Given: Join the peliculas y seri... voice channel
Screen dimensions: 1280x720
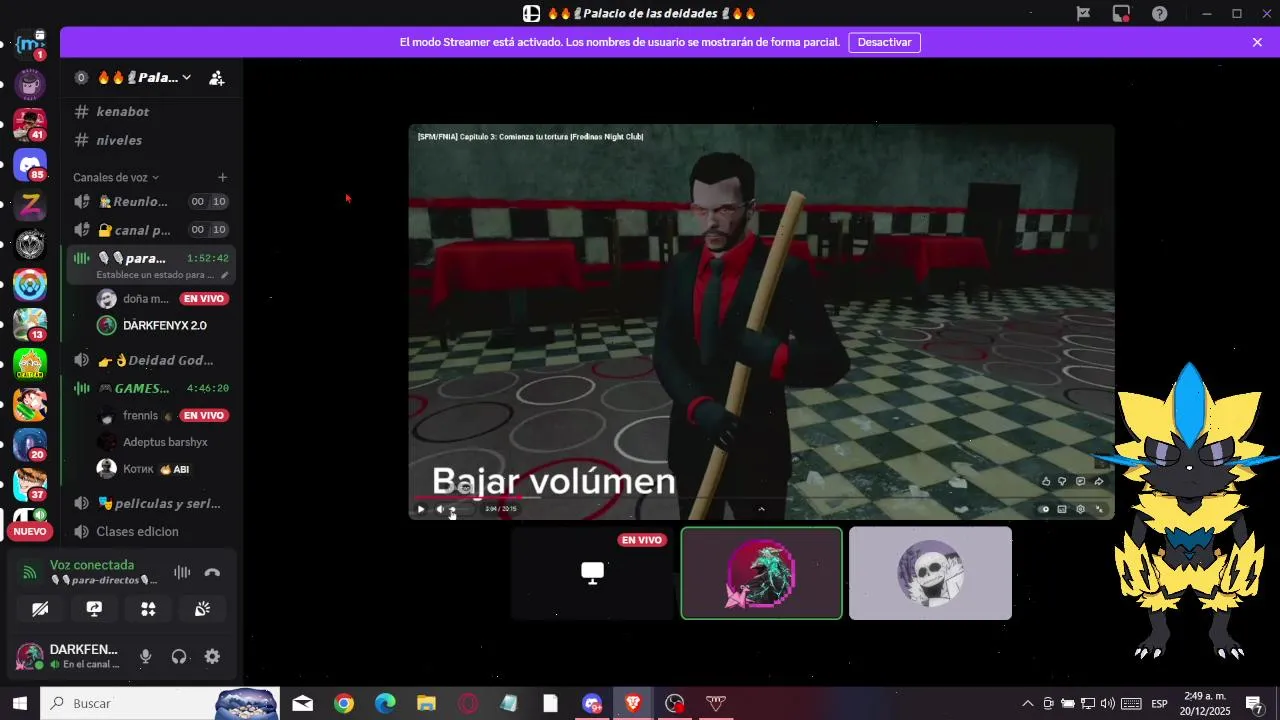Looking at the screenshot, I should click(150, 503).
